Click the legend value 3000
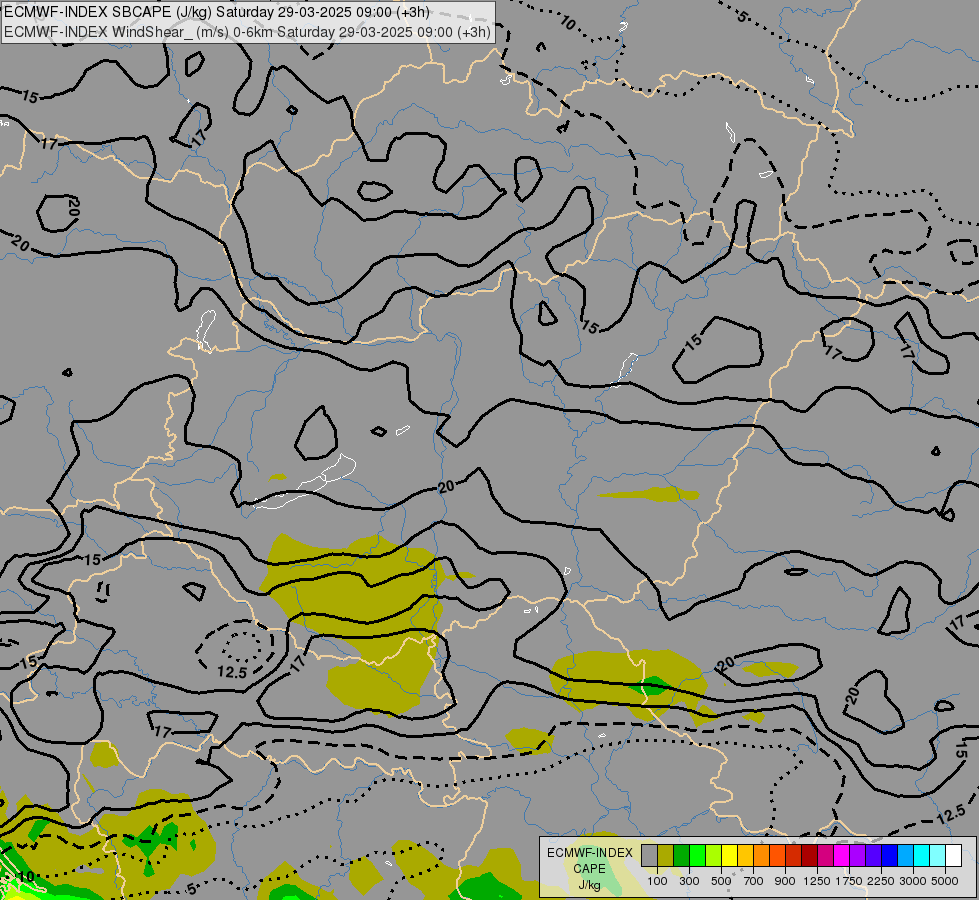979x900 pixels. (913, 881)
